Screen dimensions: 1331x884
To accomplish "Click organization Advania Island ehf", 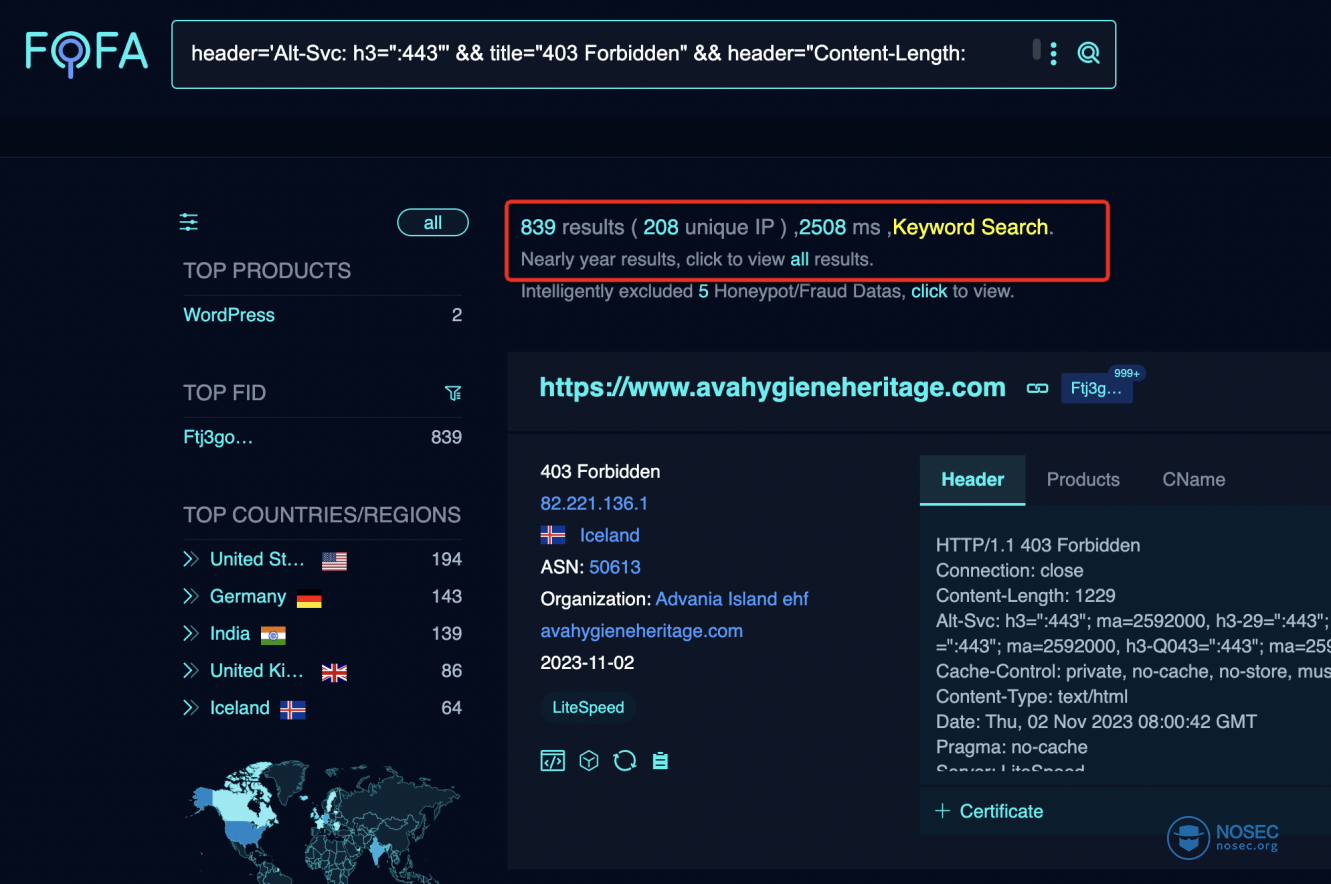I will [732, 599].
